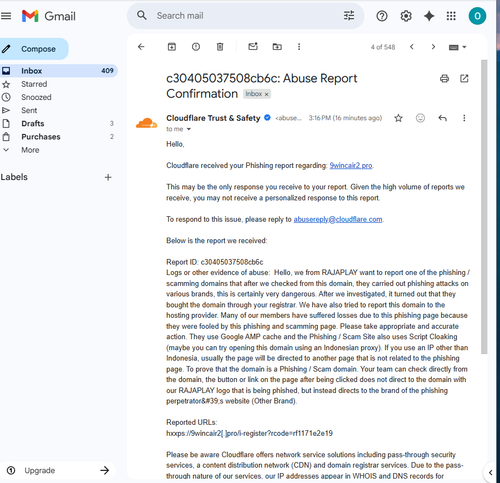Open the Drafts folder
500x483 pixels.
tap(33, 123)
